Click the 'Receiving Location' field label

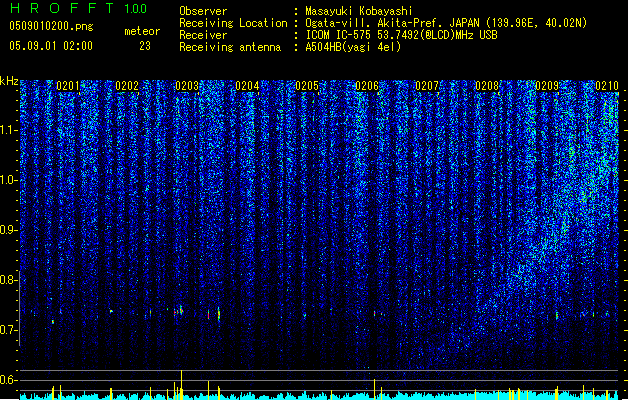pyautogui.click(x=233, y=23)
